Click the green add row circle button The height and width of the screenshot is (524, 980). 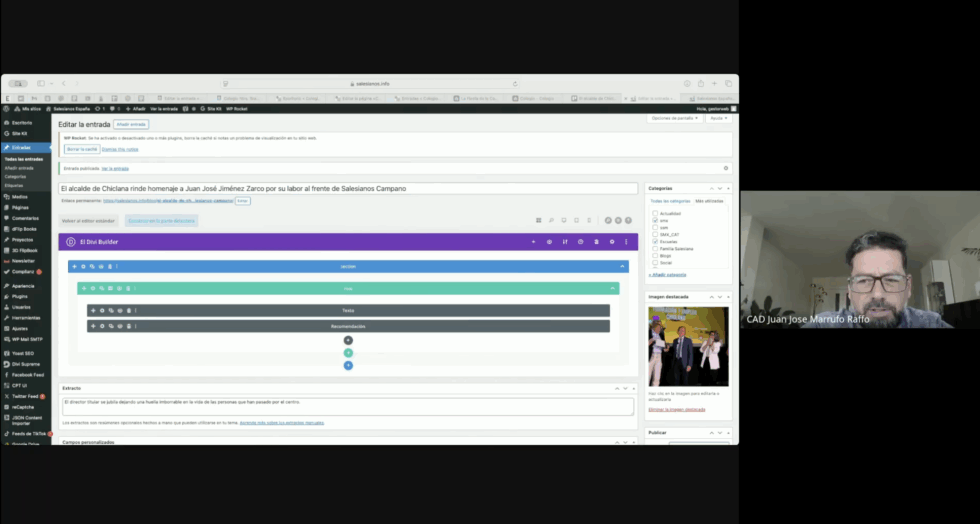pyautogui.click(x=348, y=353)
